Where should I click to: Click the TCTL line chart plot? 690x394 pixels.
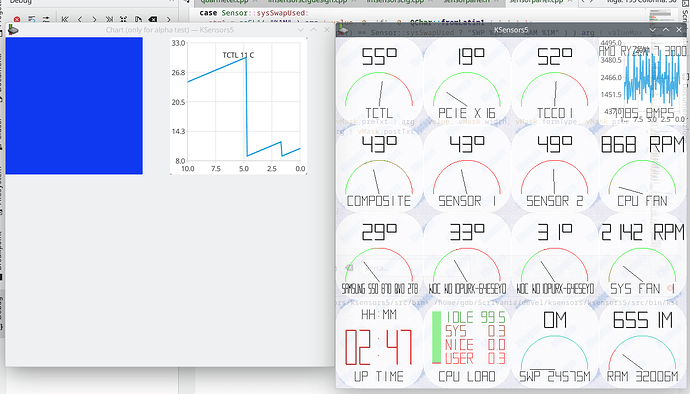(239, 106)
